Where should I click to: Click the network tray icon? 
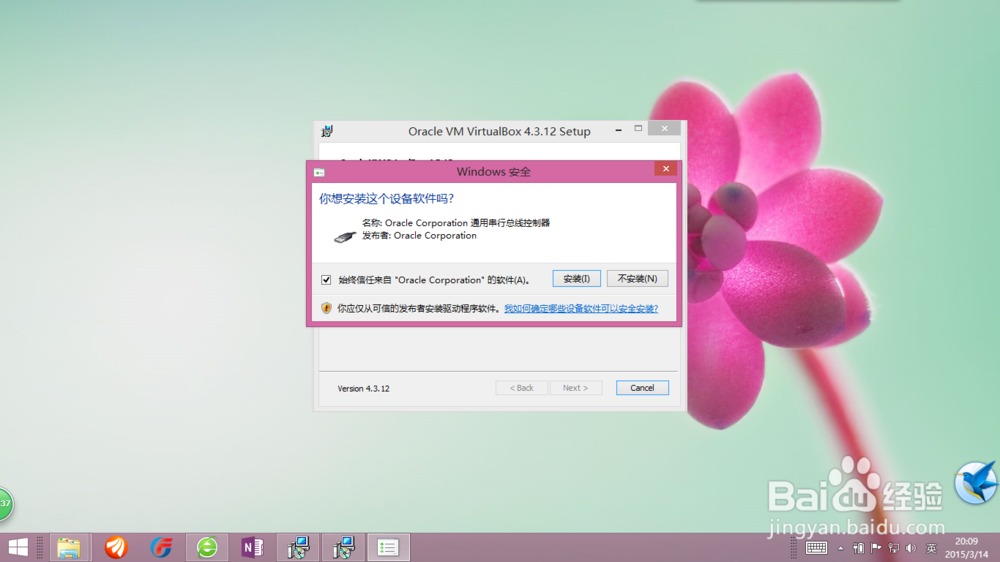point(893,548)
